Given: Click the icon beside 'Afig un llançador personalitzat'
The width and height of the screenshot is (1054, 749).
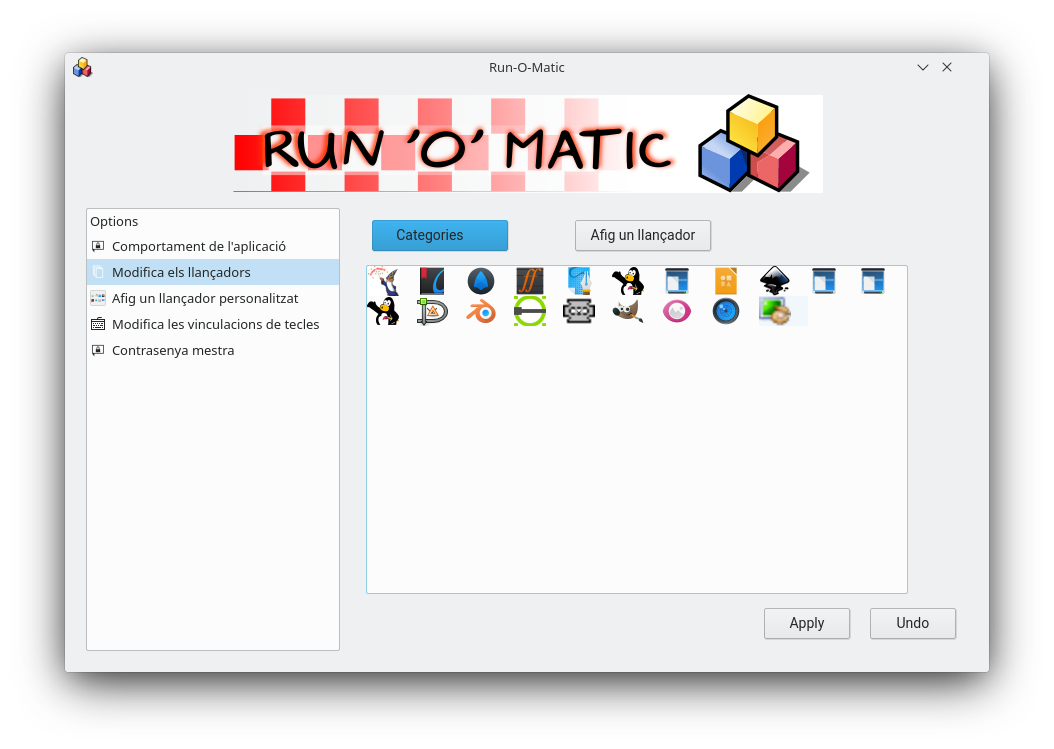Looking at the screenshot, I should (x=98, y=299).
